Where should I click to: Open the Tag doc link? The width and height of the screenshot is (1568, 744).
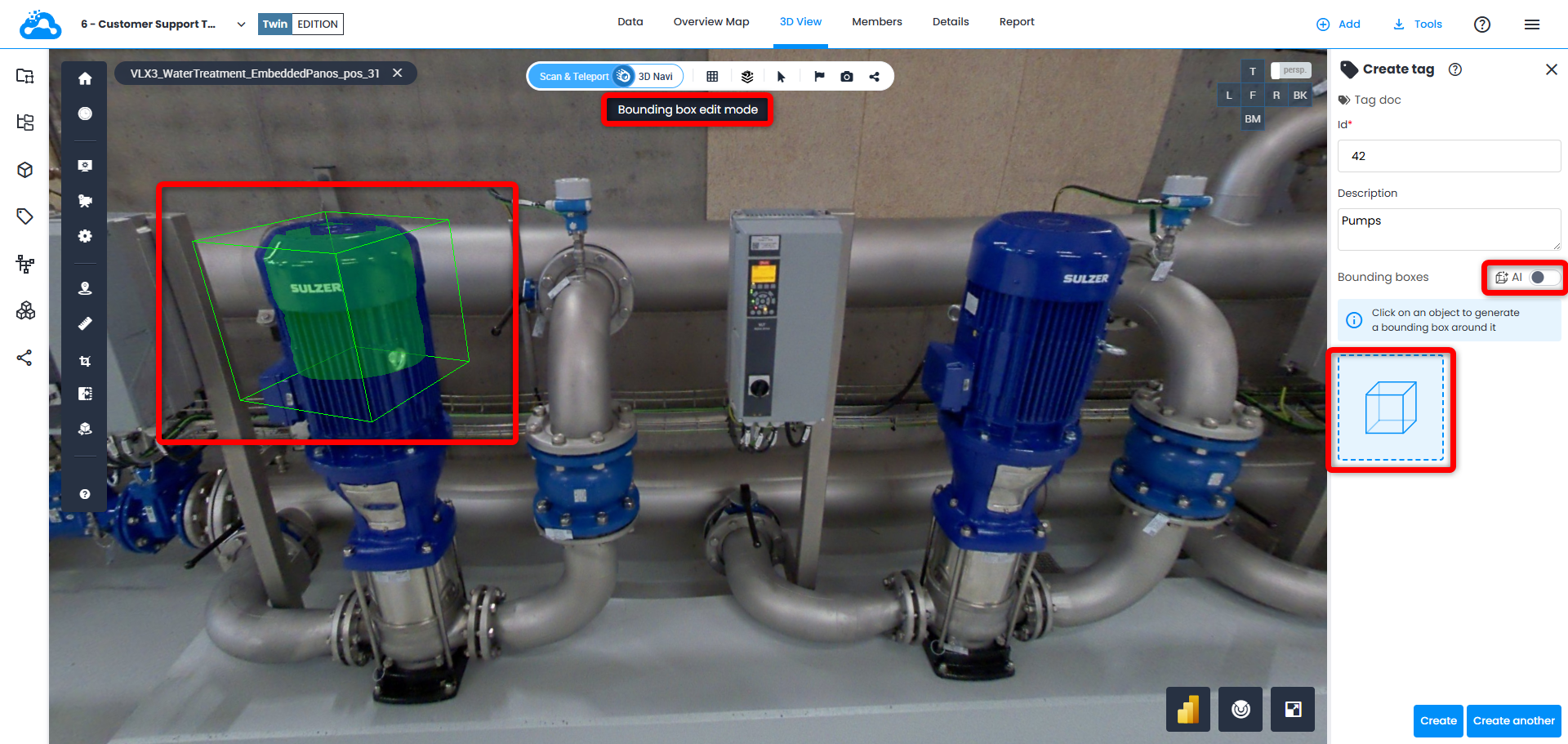coord(1370,100)
